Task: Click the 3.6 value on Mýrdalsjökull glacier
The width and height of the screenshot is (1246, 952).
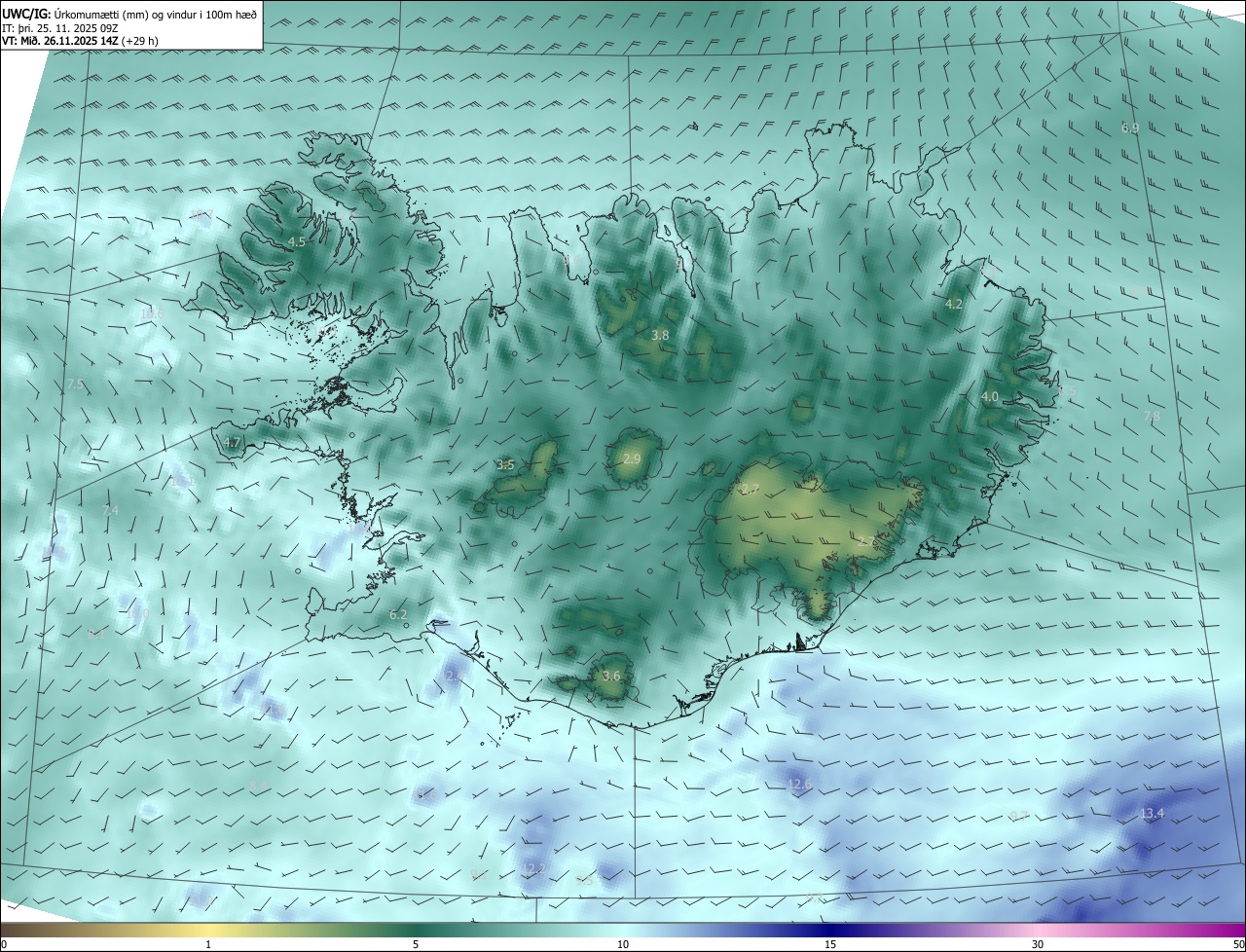Action: click(611, 676)
